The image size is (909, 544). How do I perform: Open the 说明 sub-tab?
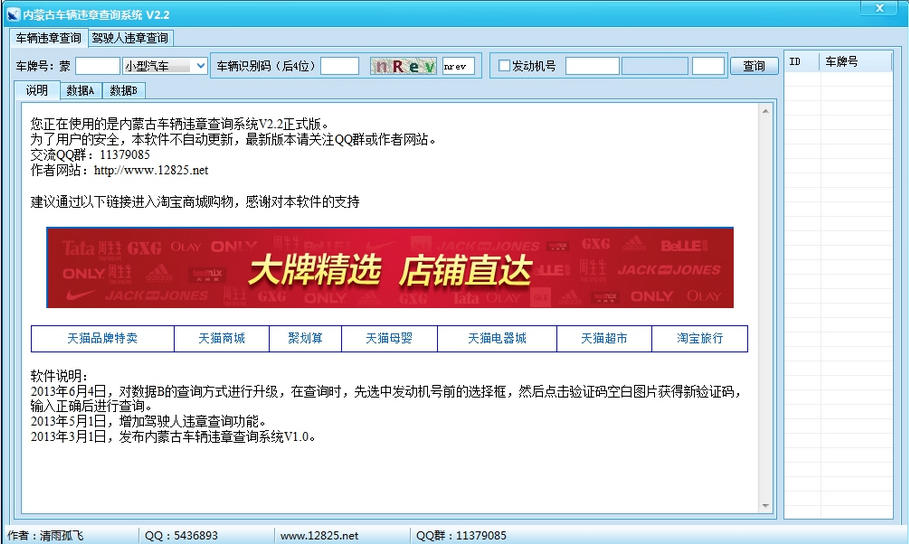[x=37, y=90]
